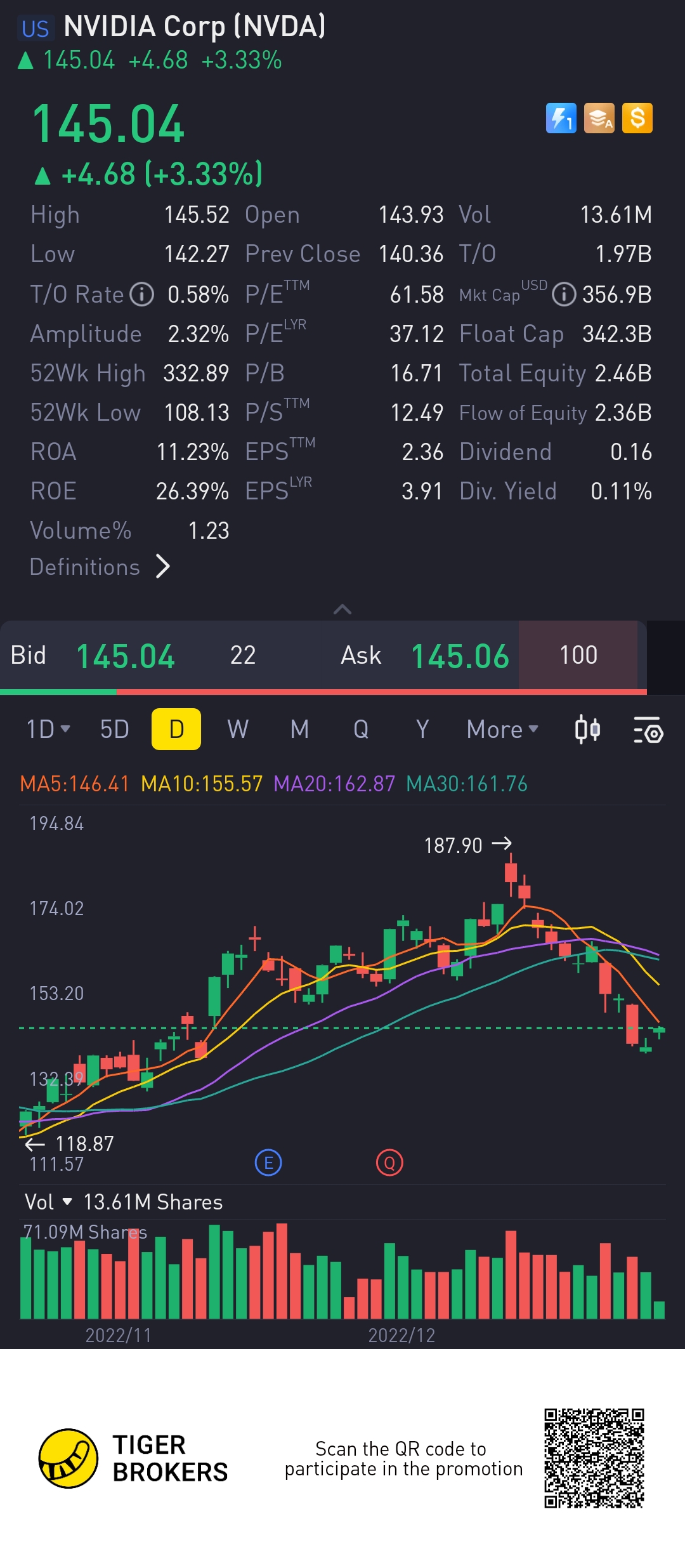This screenshot has height=1568, width=685.
Task: Tap the Ask price 145.06
Action: click(460, 656)
